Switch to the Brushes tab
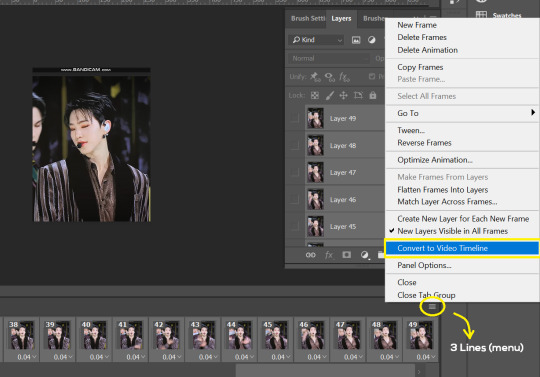This screenshot has height=377, width=540. [x=373, y=18]
